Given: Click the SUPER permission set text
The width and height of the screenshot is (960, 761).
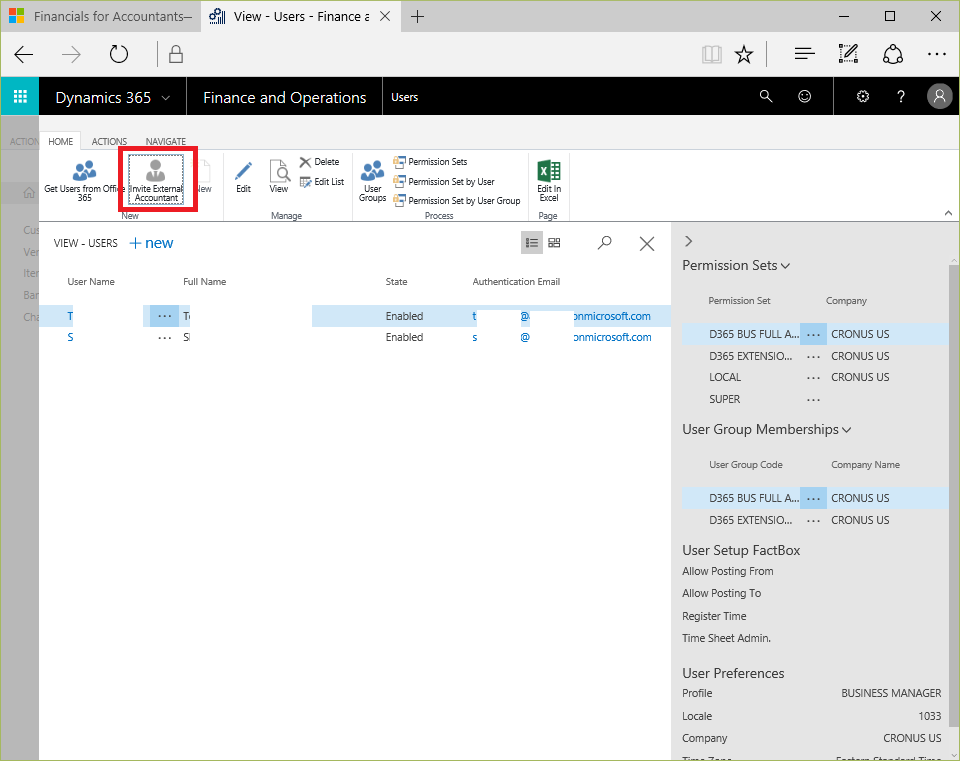Looking at the screenshot, I should click(725, 399).
